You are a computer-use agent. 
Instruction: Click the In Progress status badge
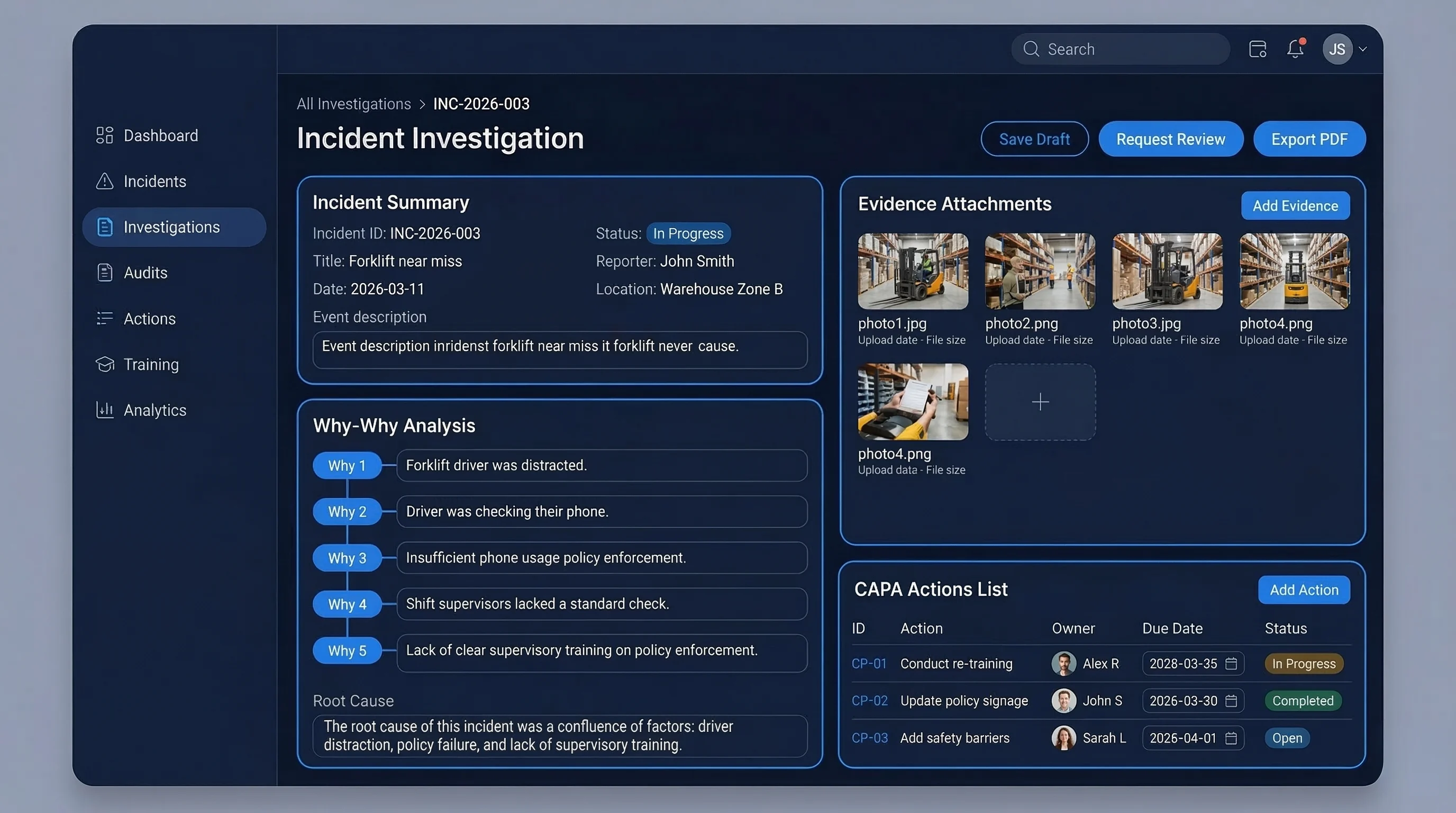[688, 233]
